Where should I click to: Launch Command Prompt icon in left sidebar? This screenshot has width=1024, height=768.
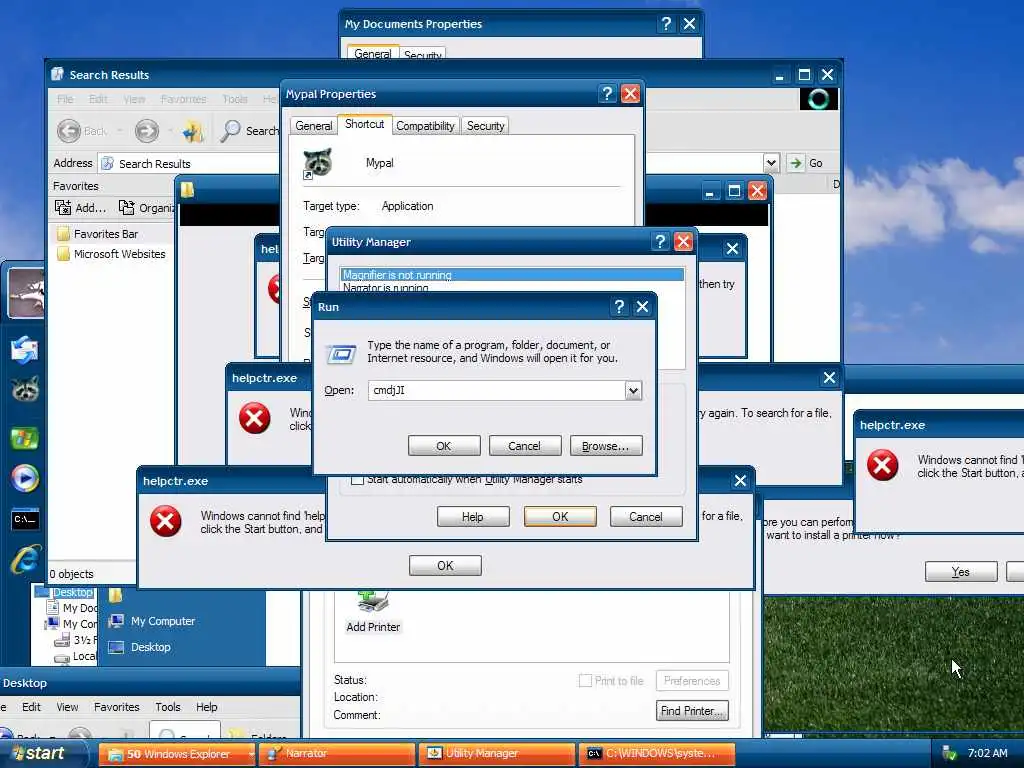[25, 519]
